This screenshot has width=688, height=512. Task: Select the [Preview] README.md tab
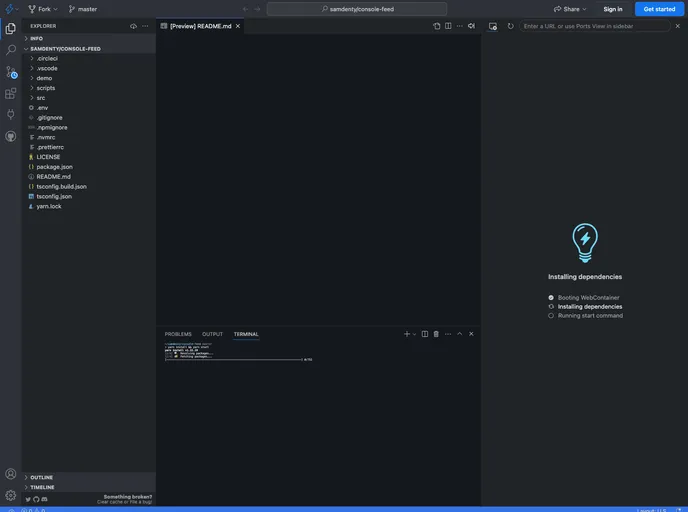[201, 26]
